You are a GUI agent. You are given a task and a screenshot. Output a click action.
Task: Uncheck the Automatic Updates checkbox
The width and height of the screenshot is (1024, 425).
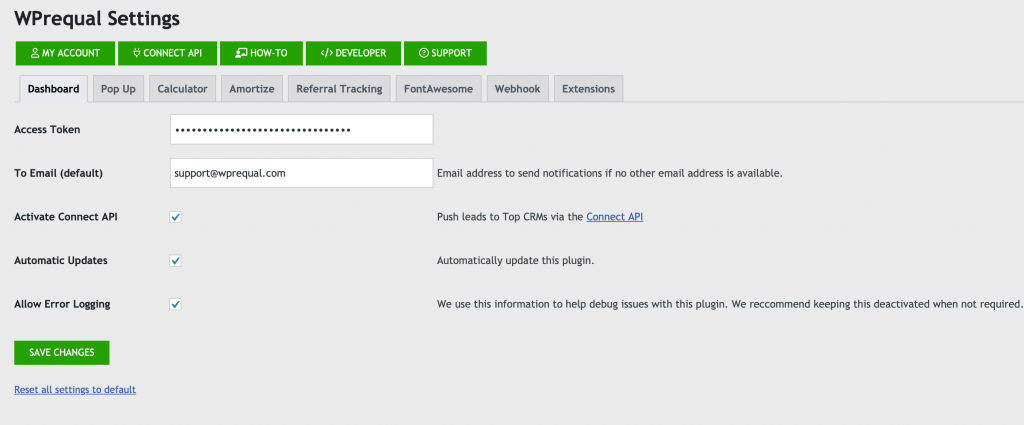pos(175,260)
